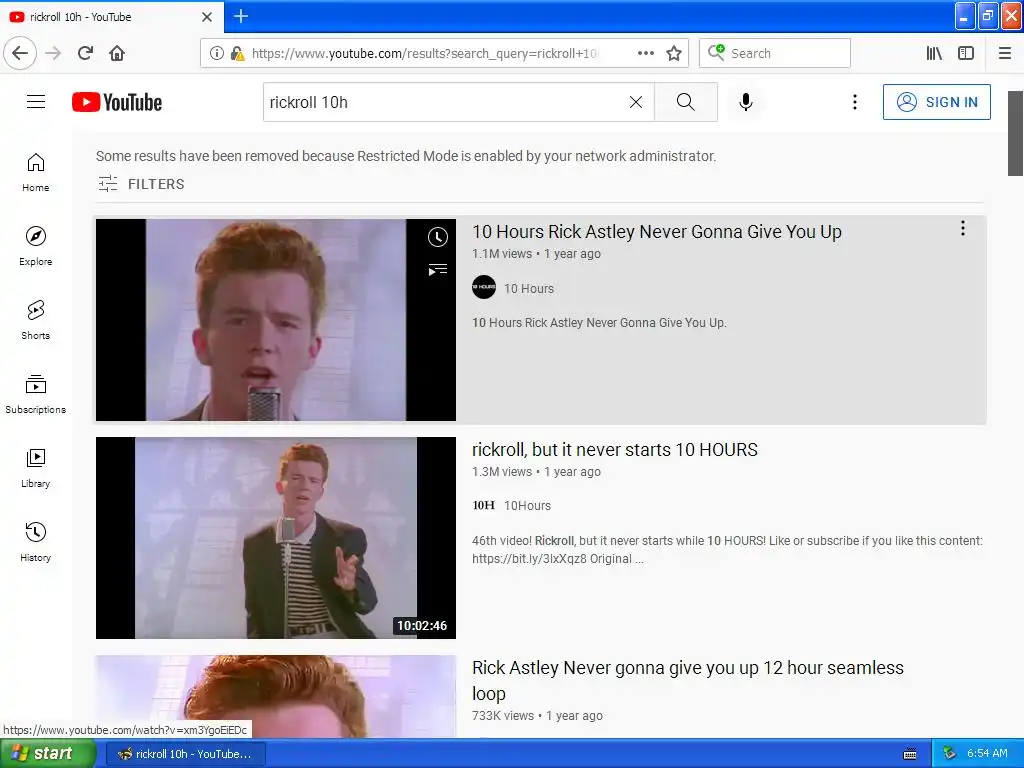Click the browser Forward arrow button
Viewport: 1024px width, 768px height.
(x=53, y=53)
